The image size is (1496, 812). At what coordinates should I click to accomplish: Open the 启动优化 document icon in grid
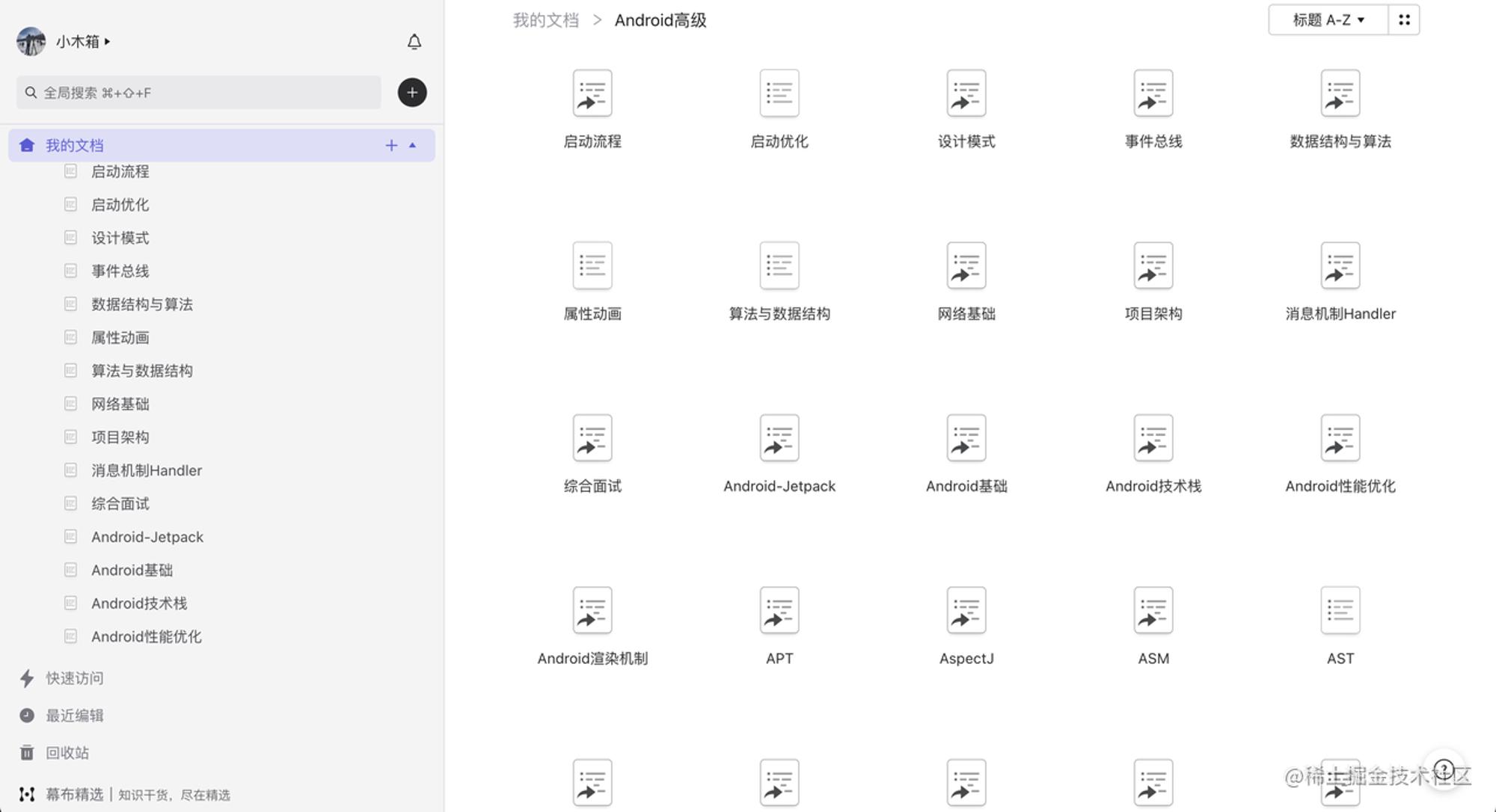pyautogui.click(x=779, y=93)
